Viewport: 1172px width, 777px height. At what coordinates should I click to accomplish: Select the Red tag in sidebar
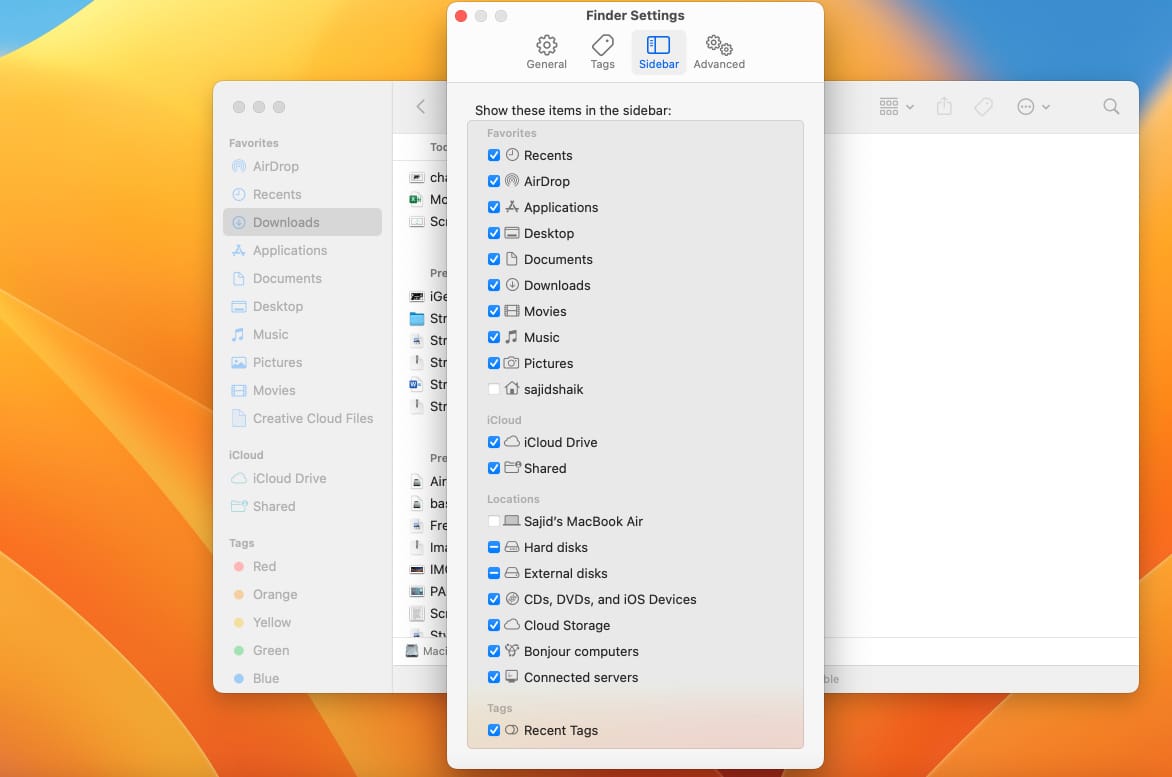[x=264, y=567]
